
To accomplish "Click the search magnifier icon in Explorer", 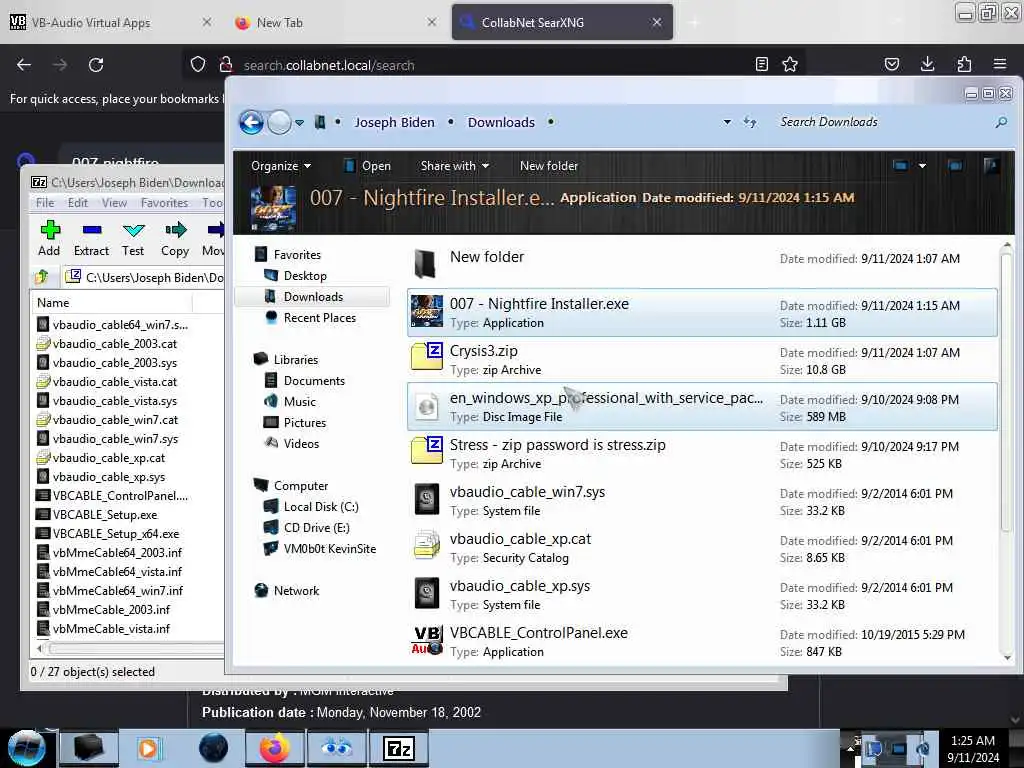I will point(1000,122).
